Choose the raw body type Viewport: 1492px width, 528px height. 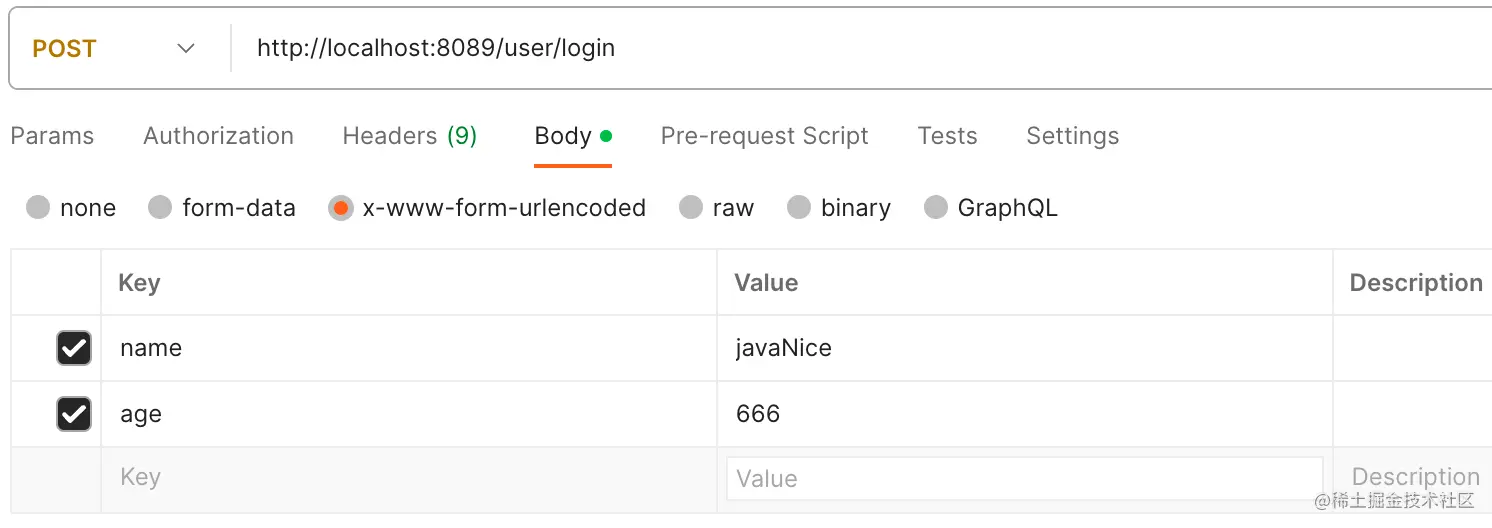[690, 208]
